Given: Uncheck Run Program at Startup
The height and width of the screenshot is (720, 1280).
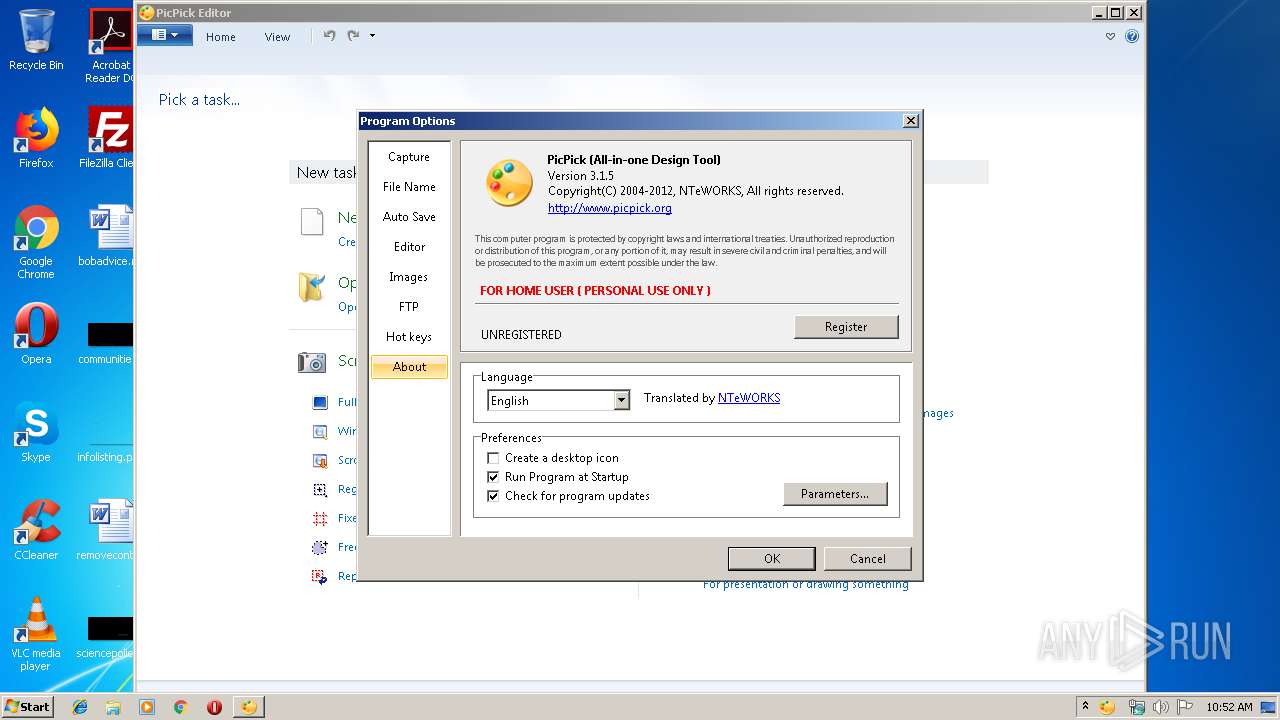Looking at the screenshot, I should [x=493, y=477].
